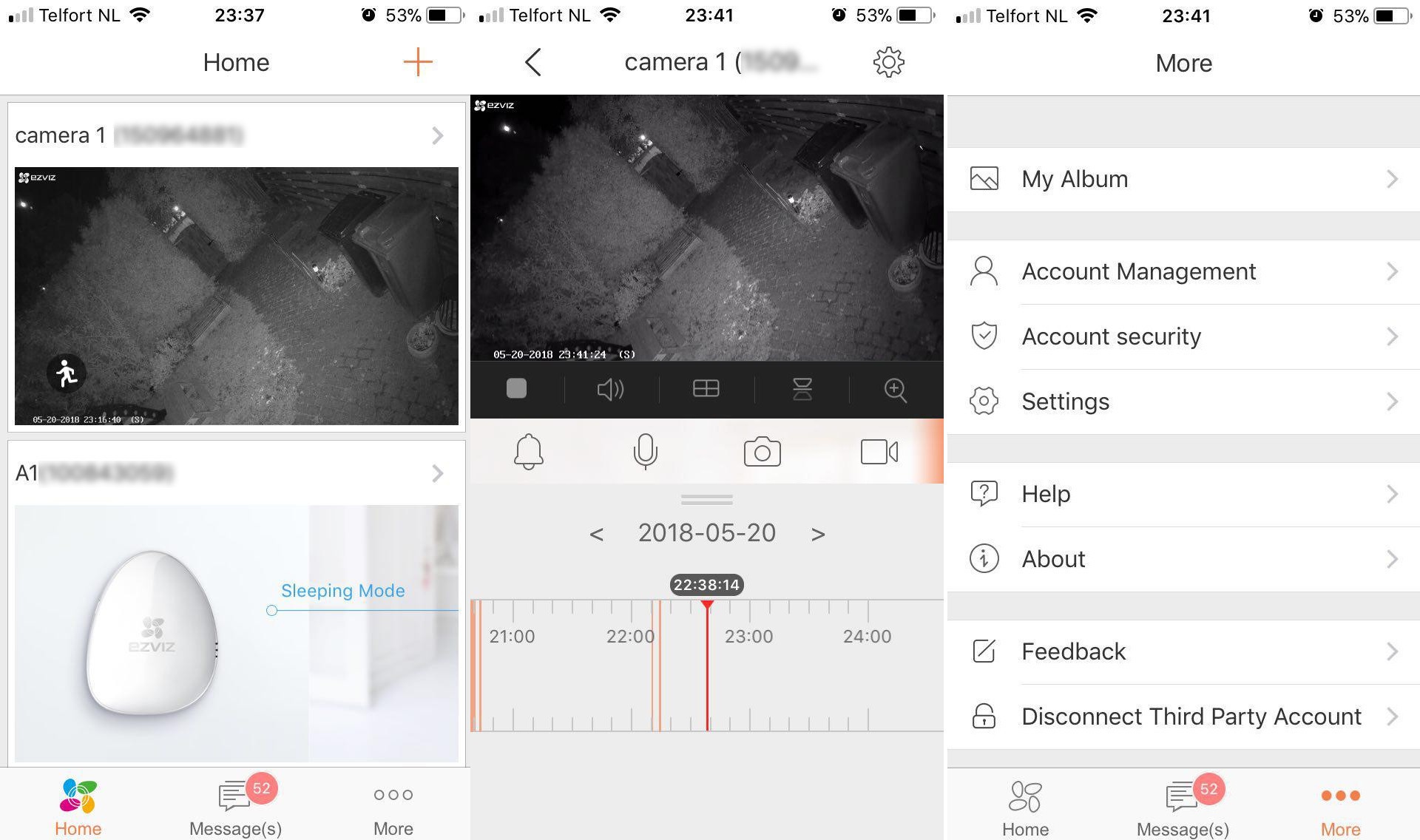Switch to multi-screen grid view icon
The image size is (1420, 840).
706,389
